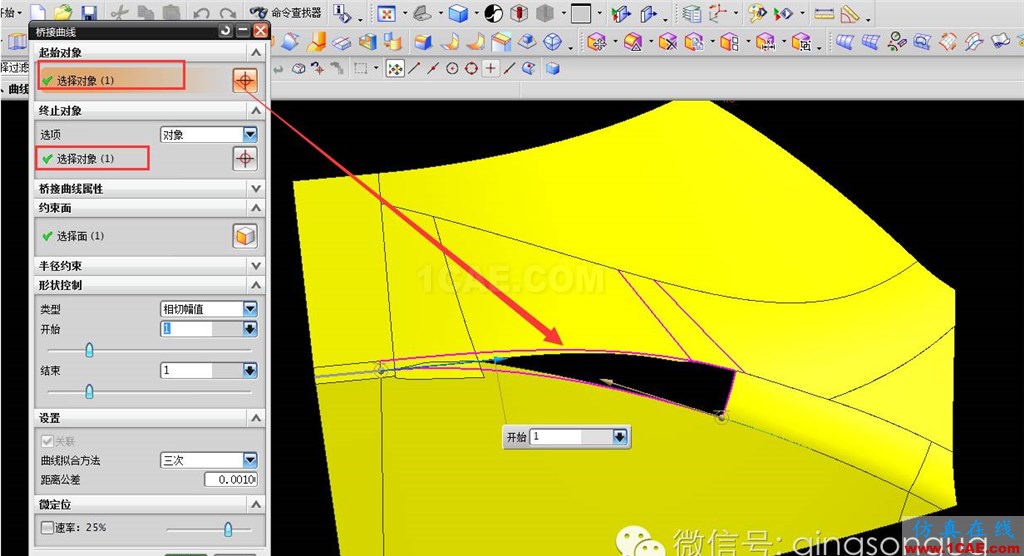The image size is (1024, 556).
Task: Click the WCS coordinate axes icon
Action: (718, 13)
